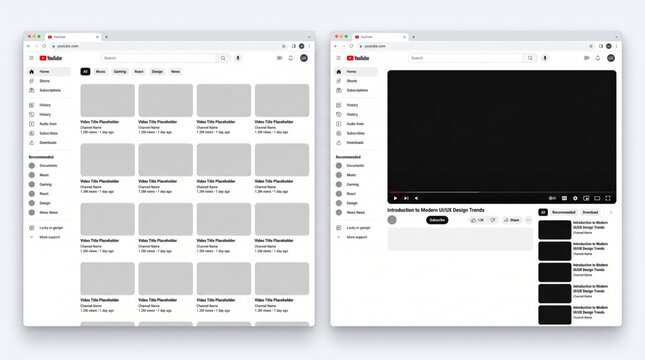Select the Recommended chip beside the video player
The width and height of the screenshot is (645, 360).
tap(564, 212)
